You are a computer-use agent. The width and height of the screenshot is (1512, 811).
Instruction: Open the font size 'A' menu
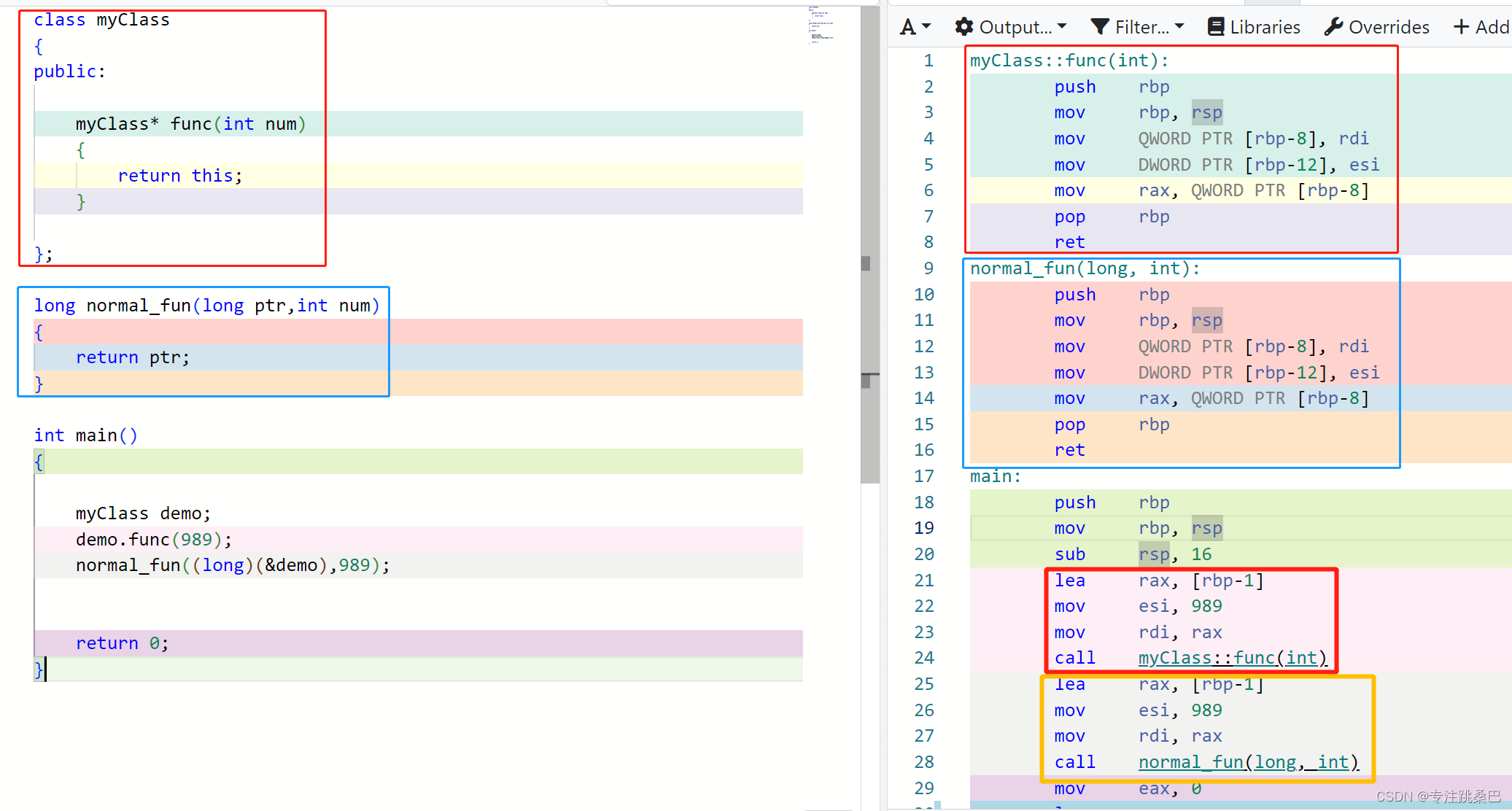pyautogui.click(x=907, y=27)
